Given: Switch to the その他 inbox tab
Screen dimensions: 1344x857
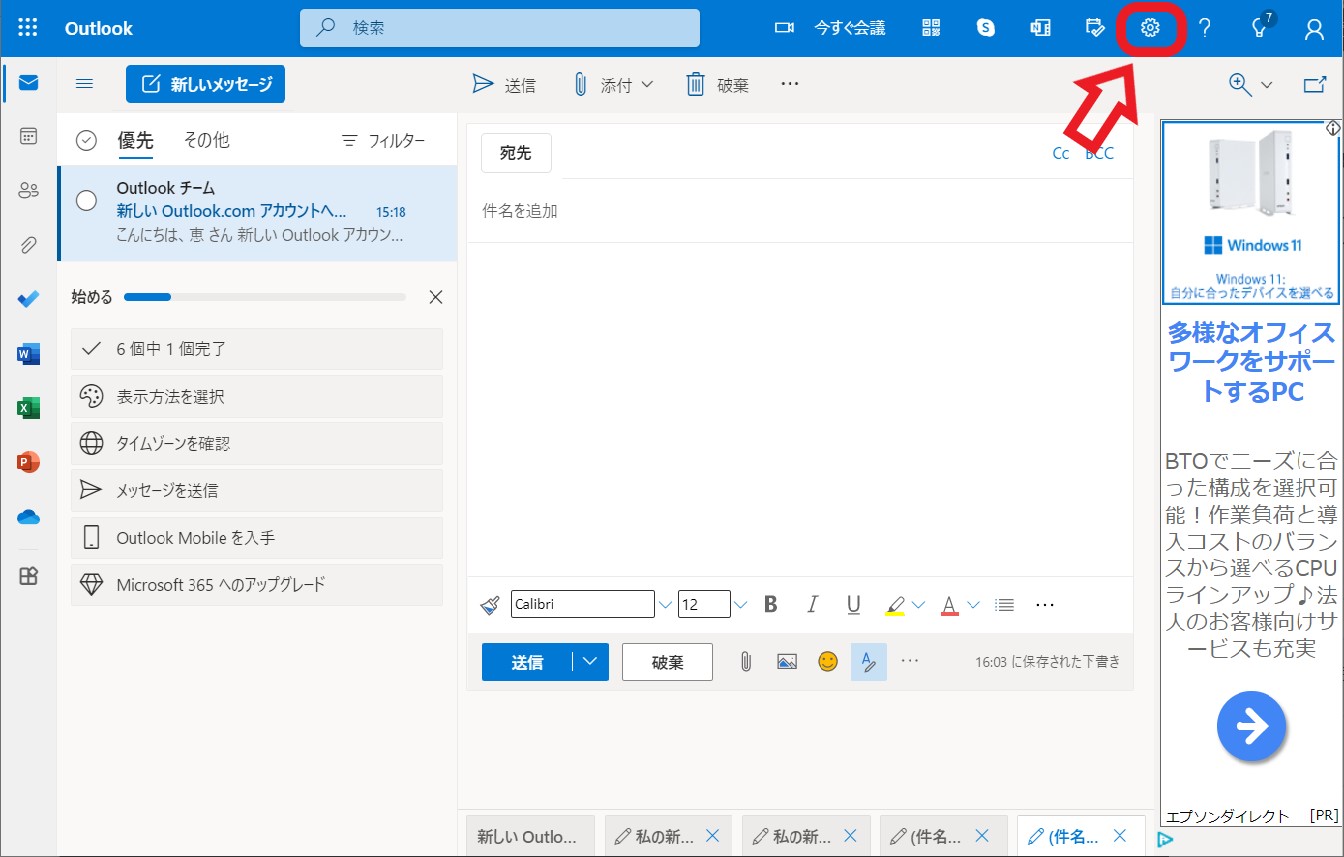Looking at the screenshot, I should 205,141.
